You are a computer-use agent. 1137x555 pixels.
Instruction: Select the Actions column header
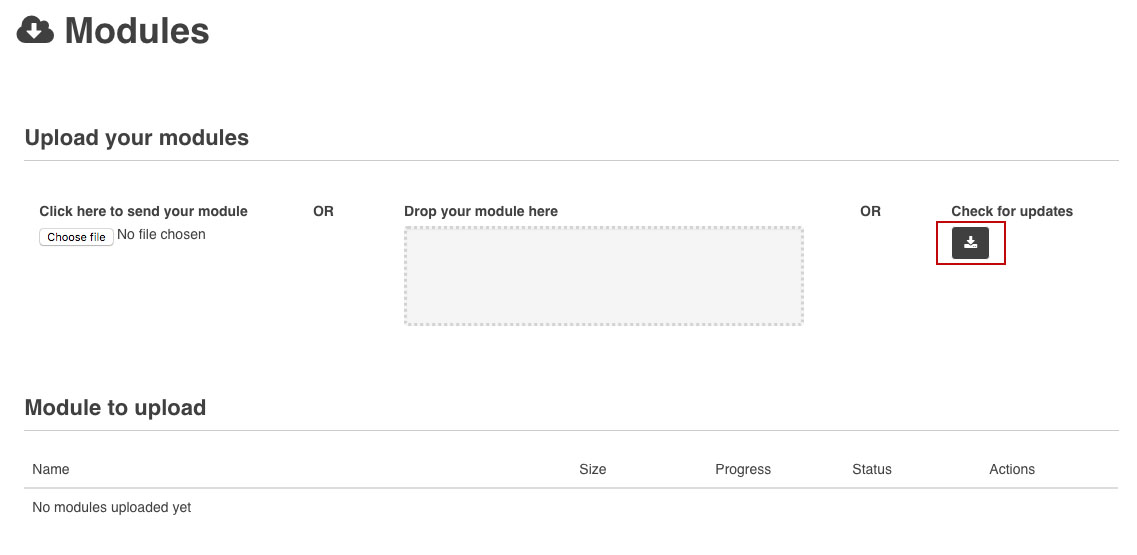tap(1011, 469)
